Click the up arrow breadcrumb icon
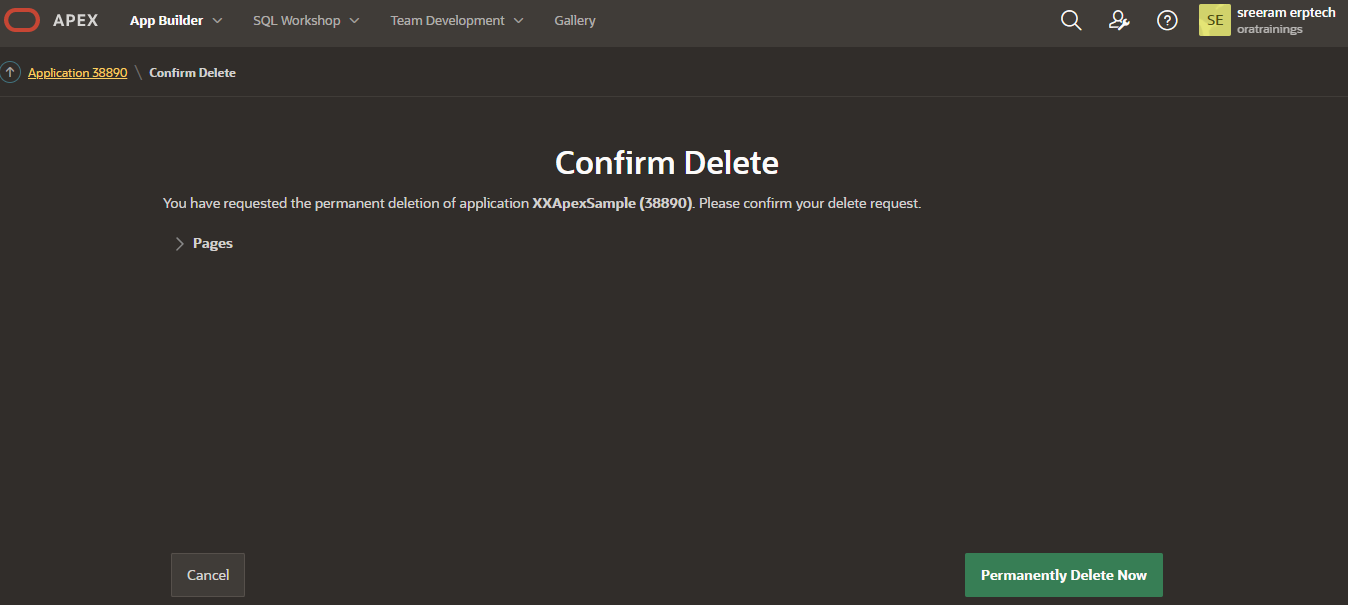Image resolution: width=1348 pixels, height=605 pixels. click(11, 73)
